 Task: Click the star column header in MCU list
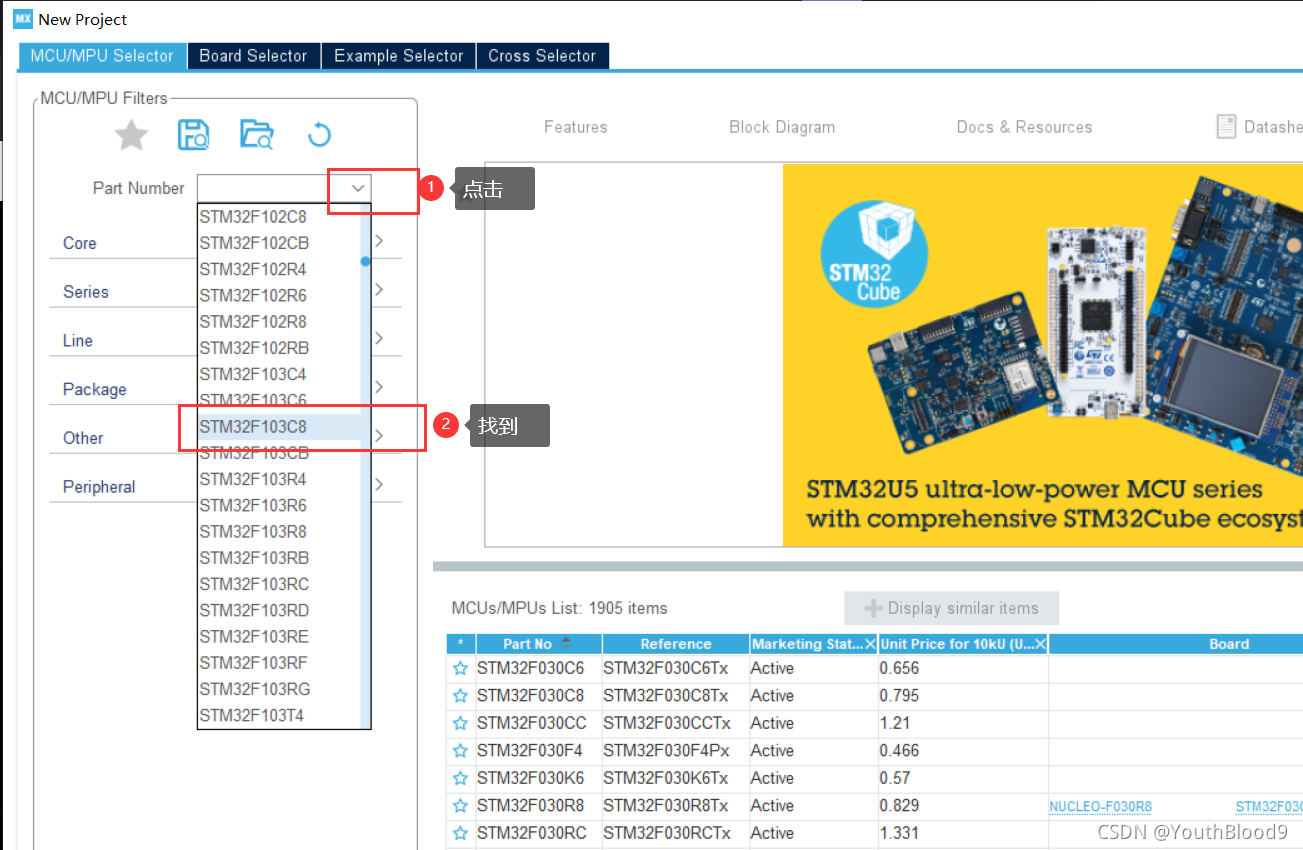(x=460, y=644)
